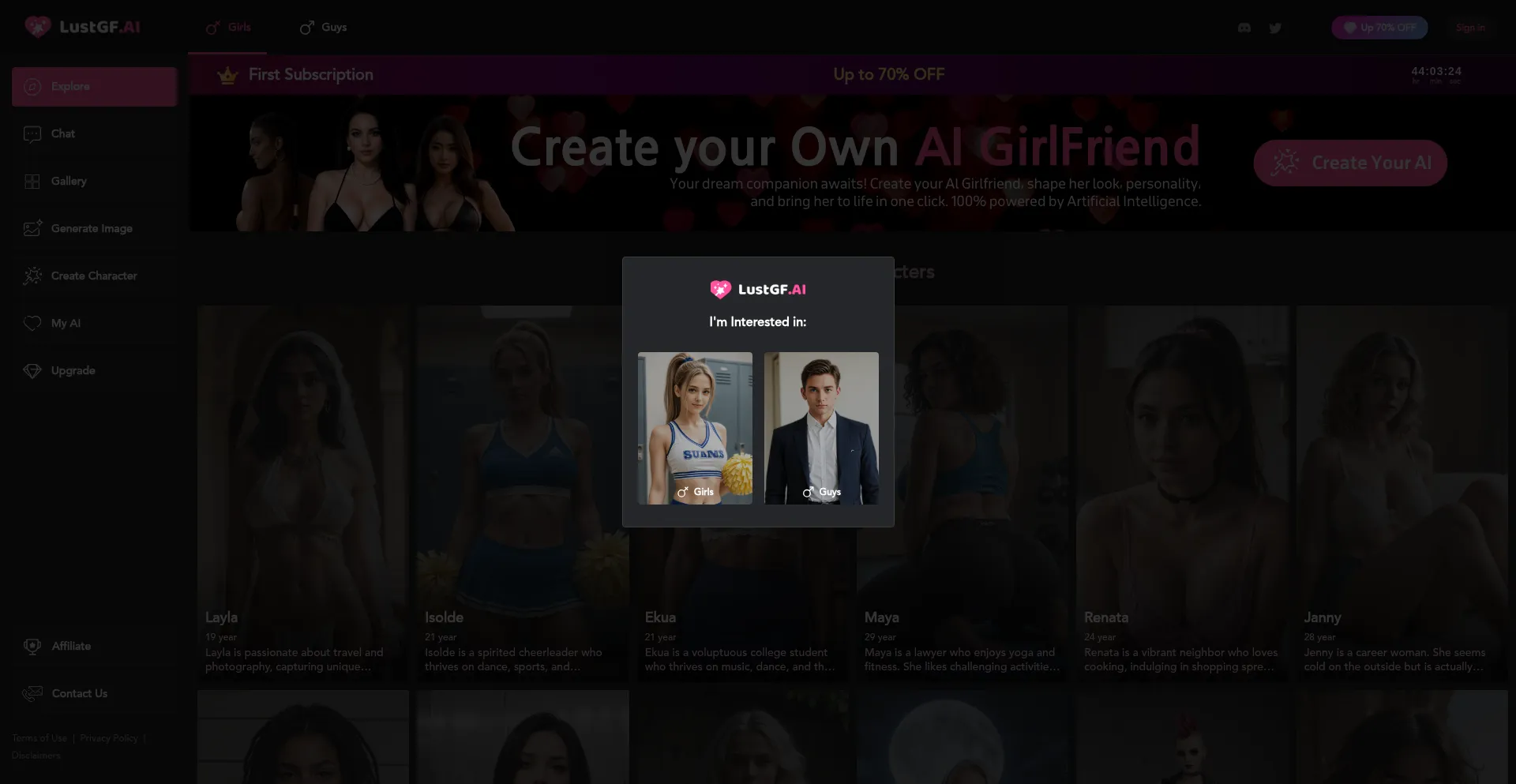Click the Create Character sparkle icon

tap(32, 276)
